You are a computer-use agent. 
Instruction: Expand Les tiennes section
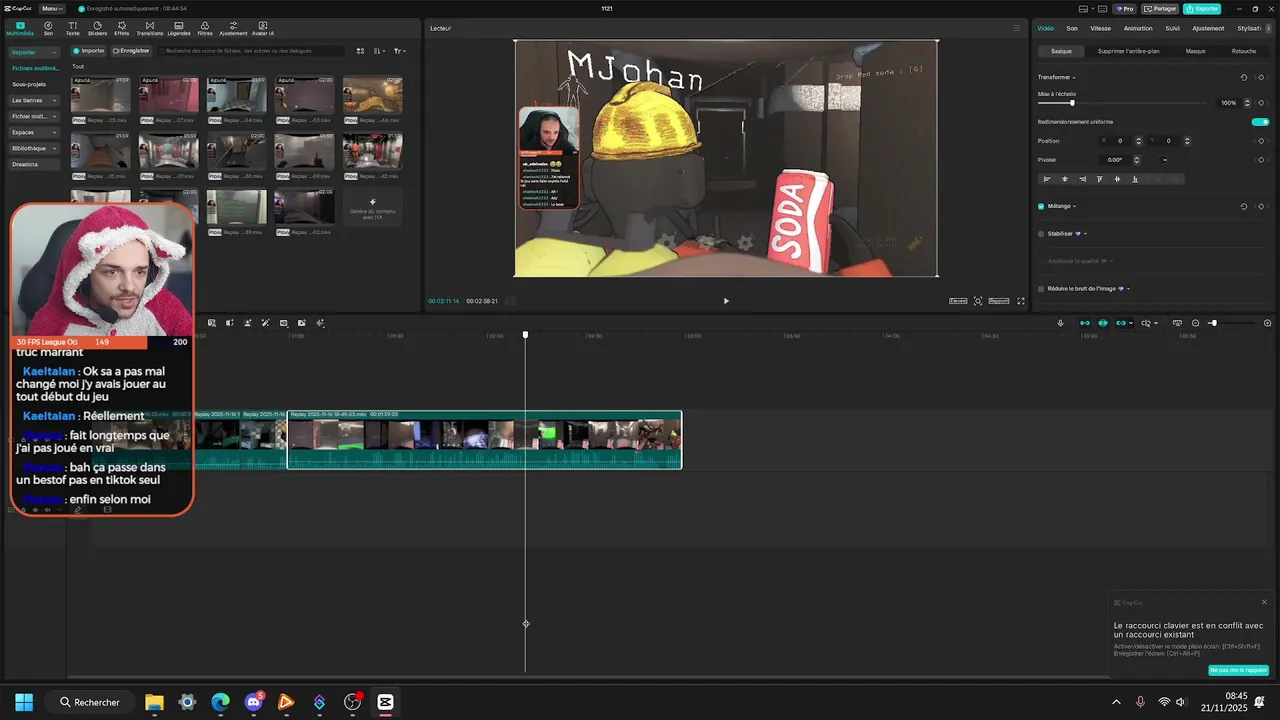(35, 100)
